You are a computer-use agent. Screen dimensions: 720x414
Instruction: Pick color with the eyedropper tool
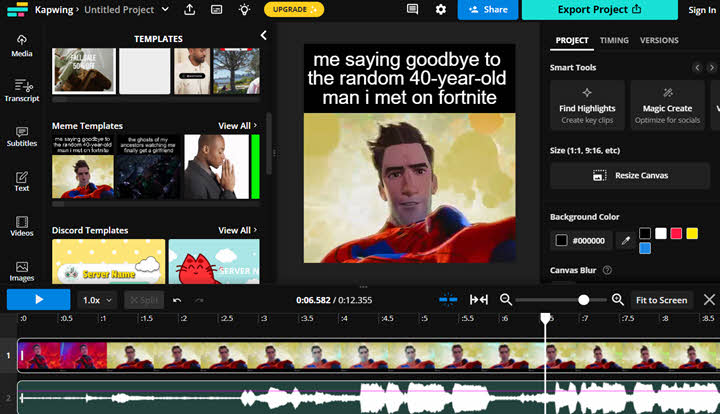(625, 240)
